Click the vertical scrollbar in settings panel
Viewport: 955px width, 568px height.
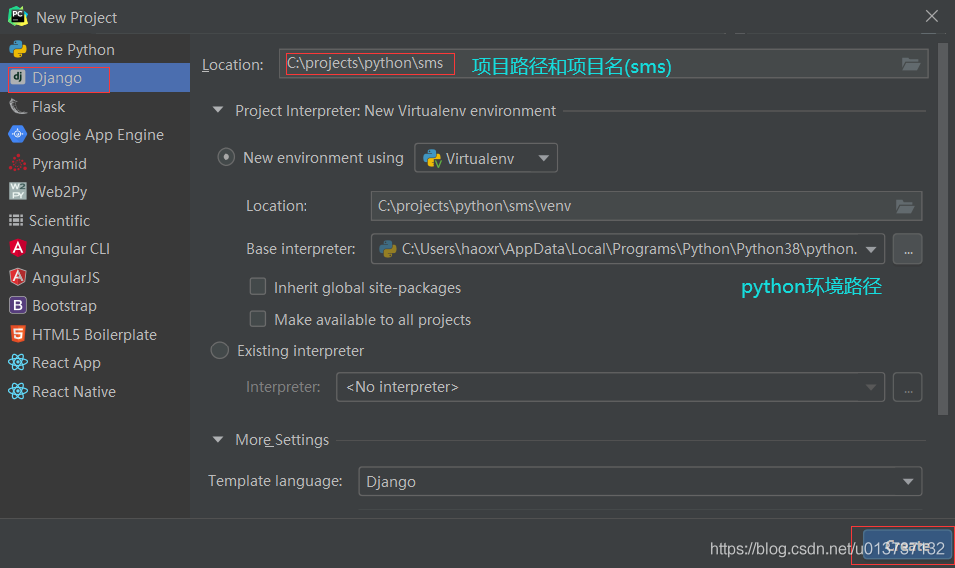(943, 228)
